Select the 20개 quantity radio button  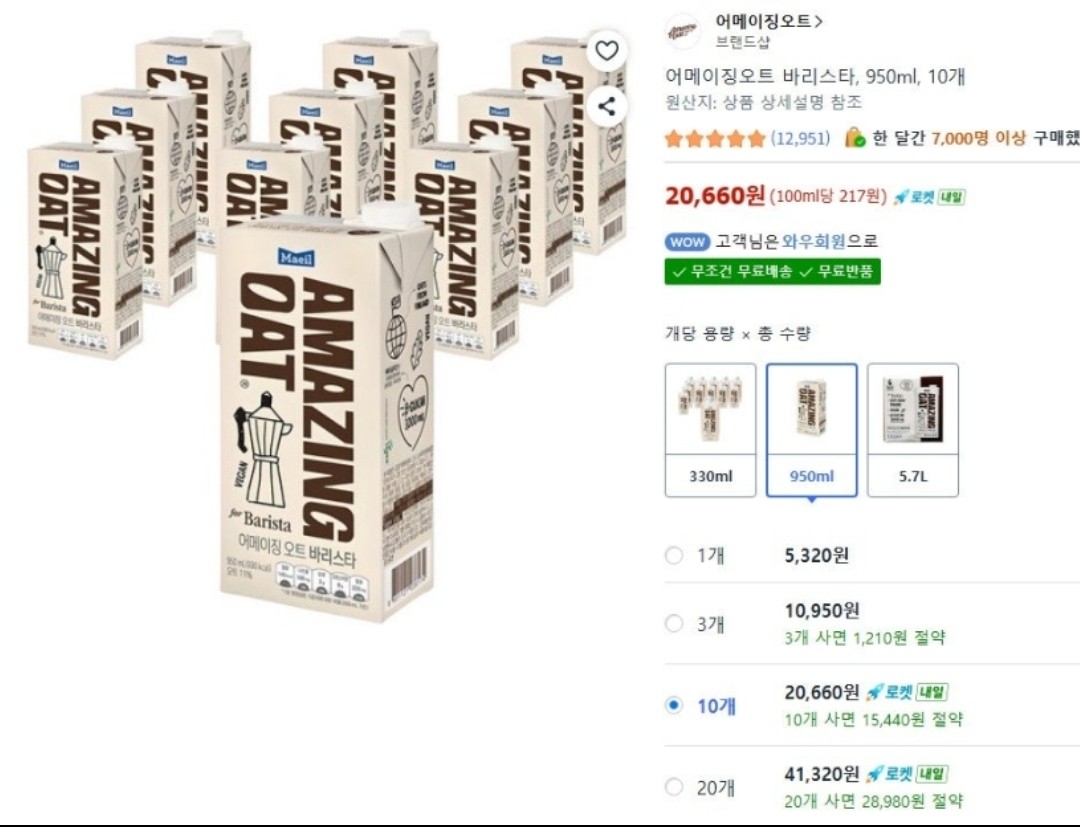pyautogui.click(x=674, y=787)
